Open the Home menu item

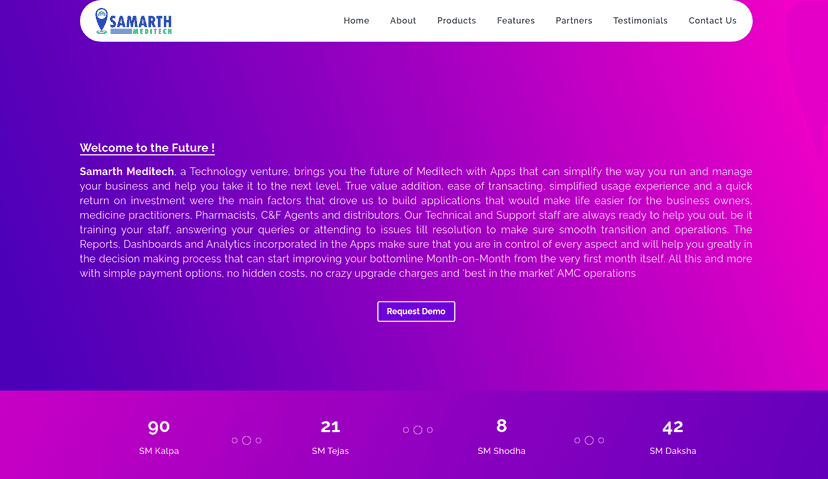(x=356, y=21)
